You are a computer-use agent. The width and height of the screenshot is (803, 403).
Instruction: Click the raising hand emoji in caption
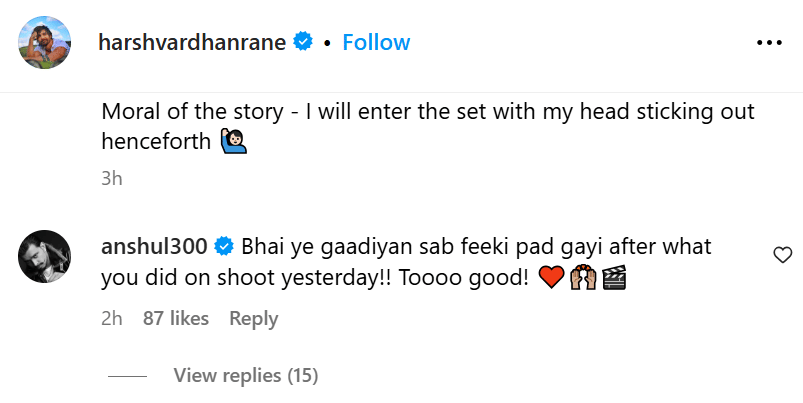click(x=233, y=142)
